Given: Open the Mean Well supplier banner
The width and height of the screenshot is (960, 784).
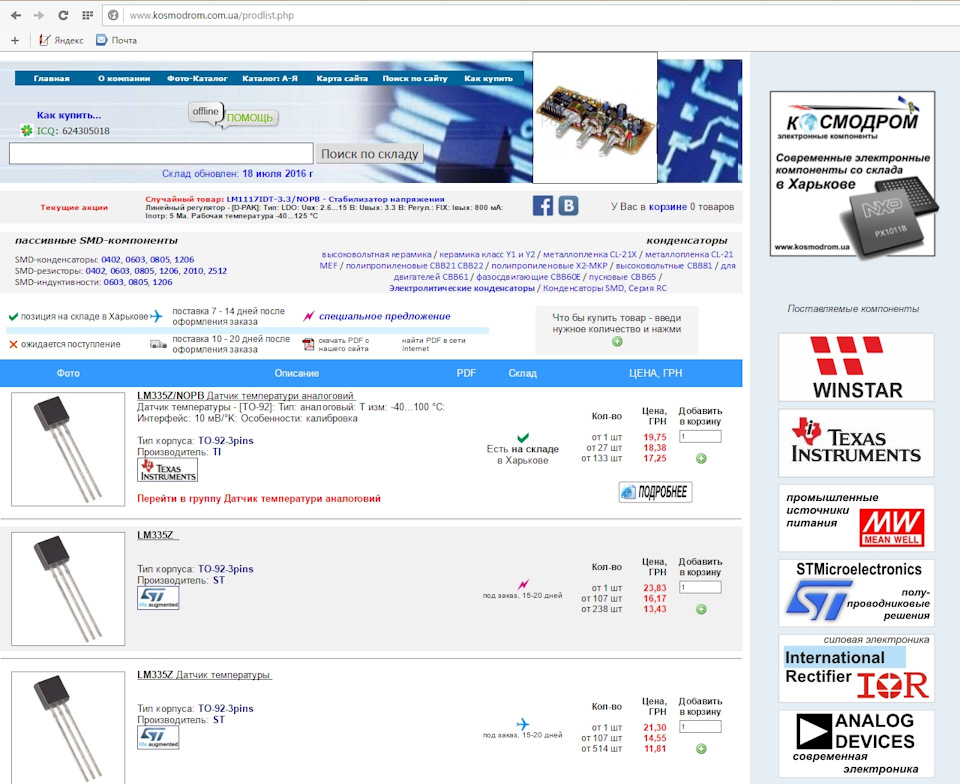Looking at the screenshot, I should point(856,518).
